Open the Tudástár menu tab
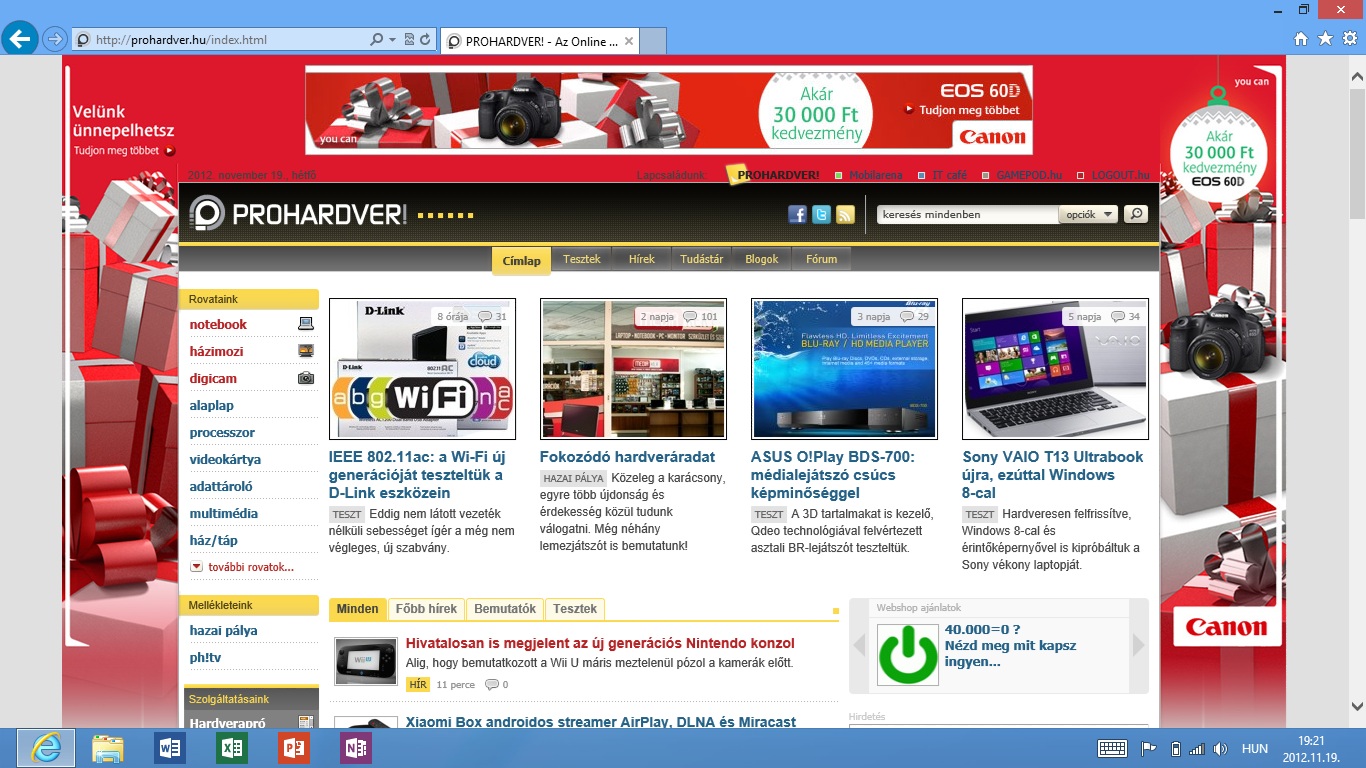The width and height of the screenshot is (1366, 768). point(701,259)
